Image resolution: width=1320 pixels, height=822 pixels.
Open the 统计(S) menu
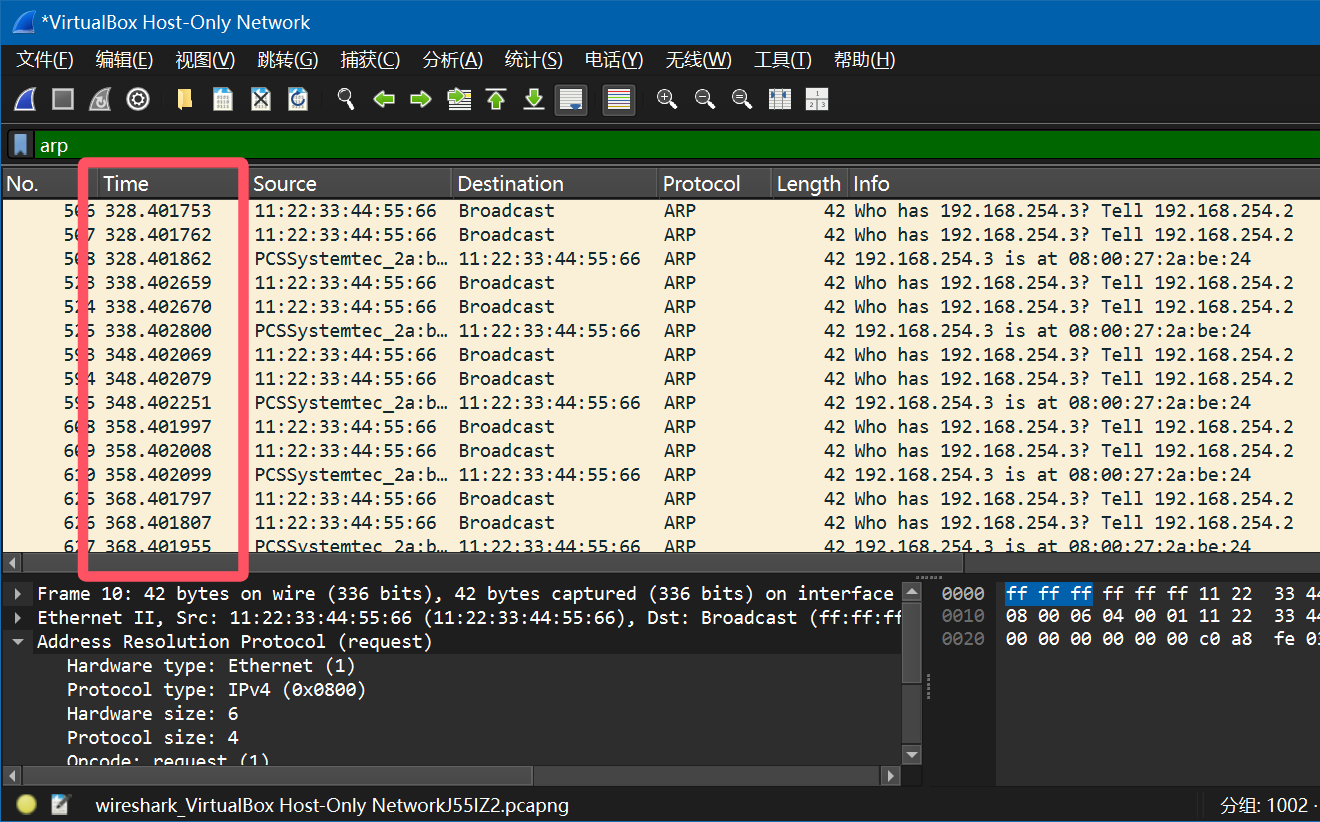click(533, 60)
